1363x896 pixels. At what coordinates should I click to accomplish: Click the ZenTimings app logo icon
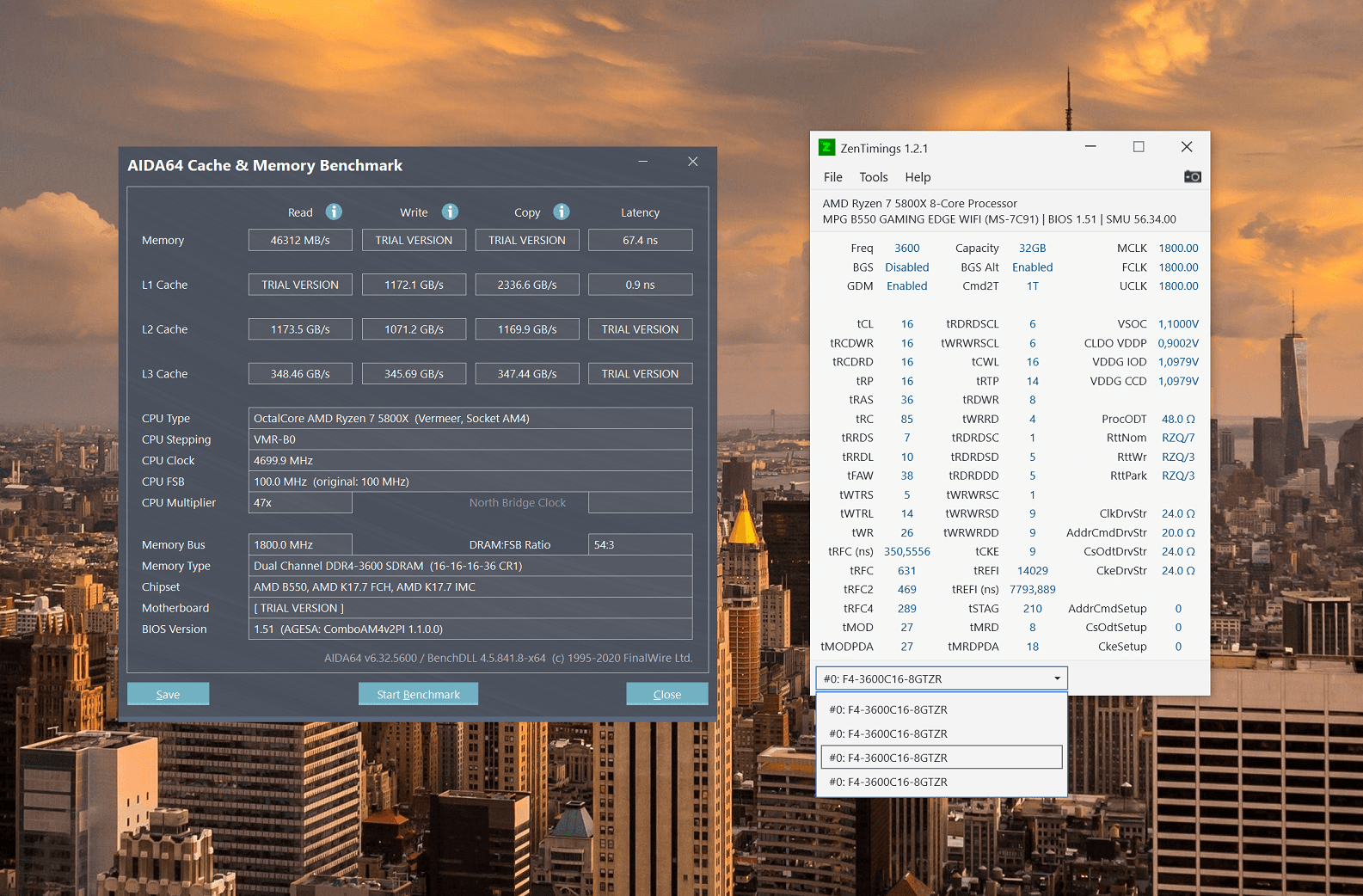click(x=826, y=147)
